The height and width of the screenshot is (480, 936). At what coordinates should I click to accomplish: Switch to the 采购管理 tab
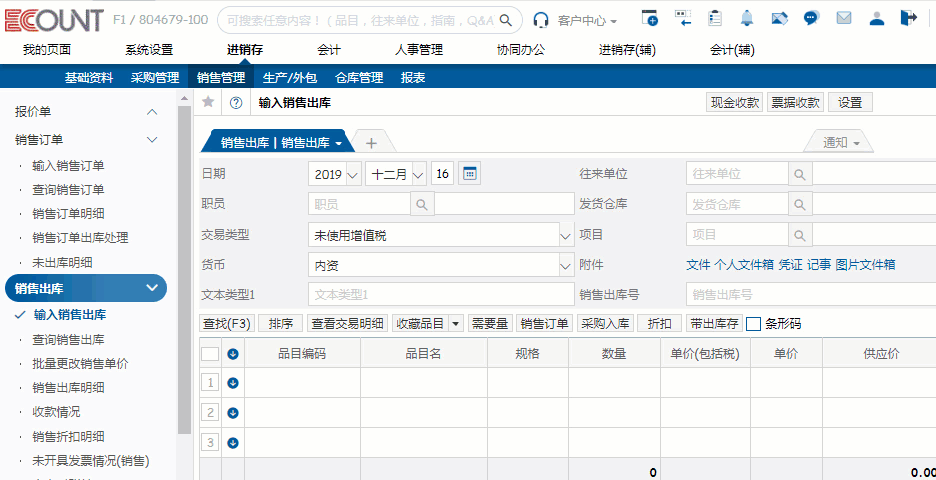click(x=155, y=77)
